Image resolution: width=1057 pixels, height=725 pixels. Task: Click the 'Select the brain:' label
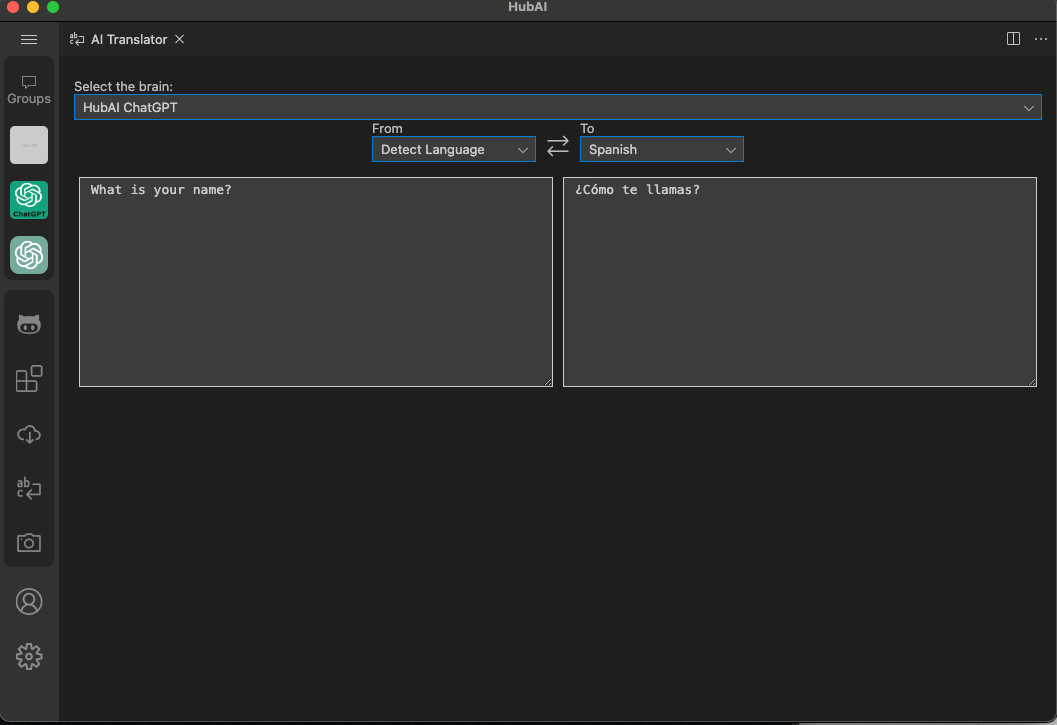(x=123, y=86)
